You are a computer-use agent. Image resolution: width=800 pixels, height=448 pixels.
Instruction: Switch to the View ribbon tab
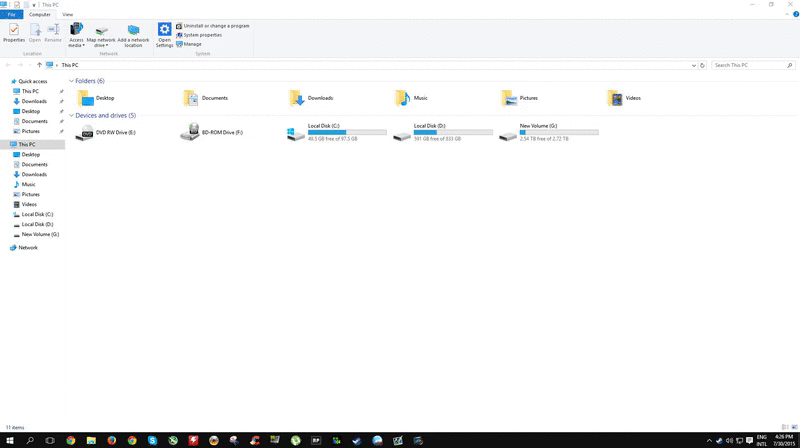click(67, 14)
